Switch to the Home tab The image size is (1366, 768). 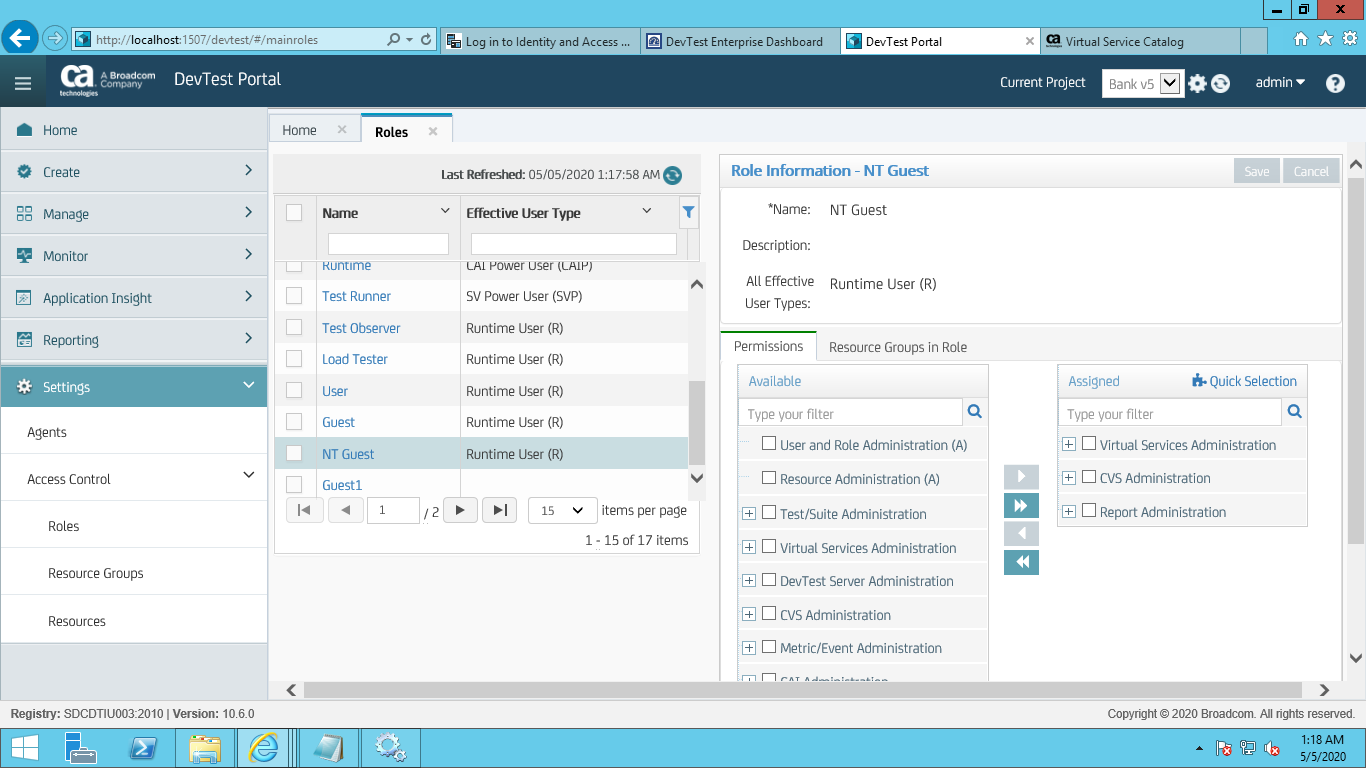pos(299,130)
